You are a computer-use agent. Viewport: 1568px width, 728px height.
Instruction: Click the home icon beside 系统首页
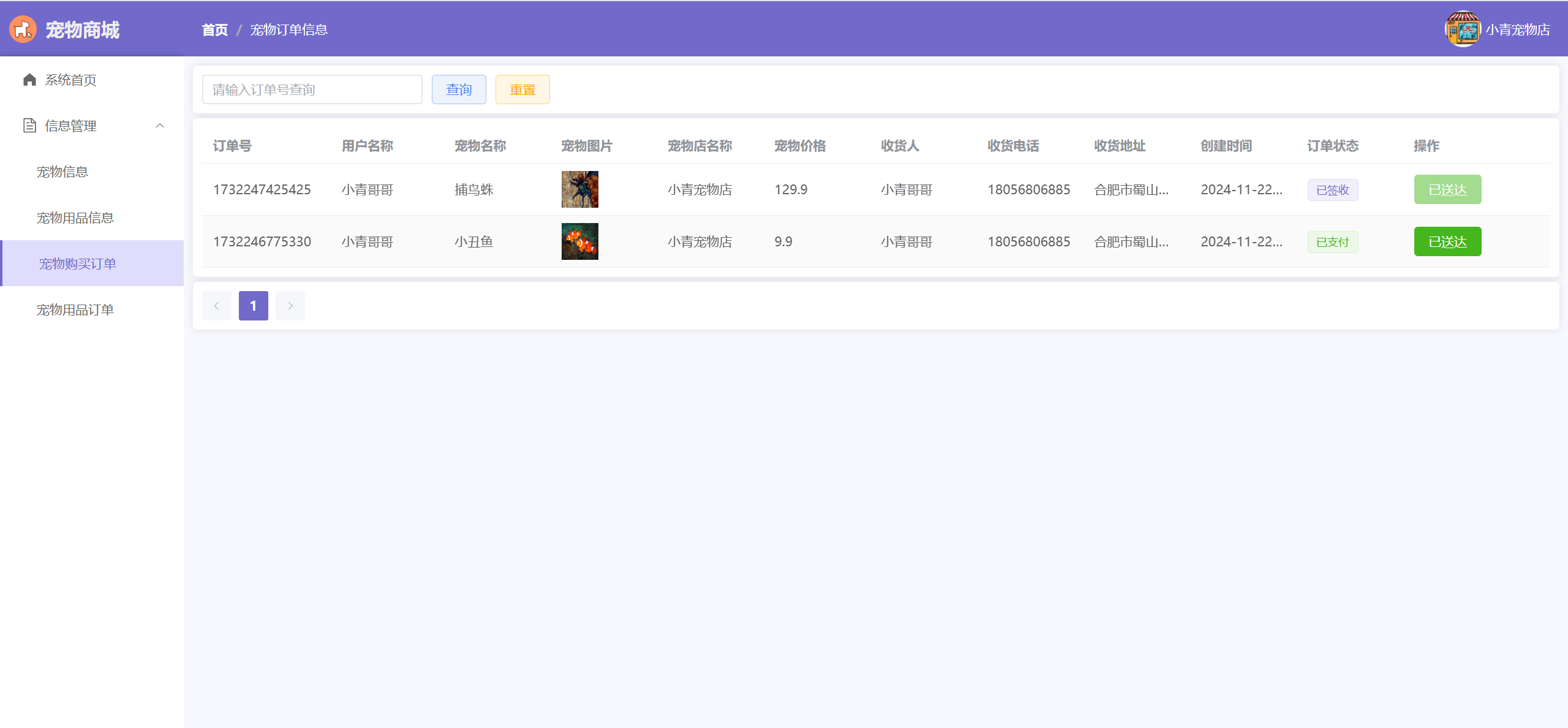(29, 80)
